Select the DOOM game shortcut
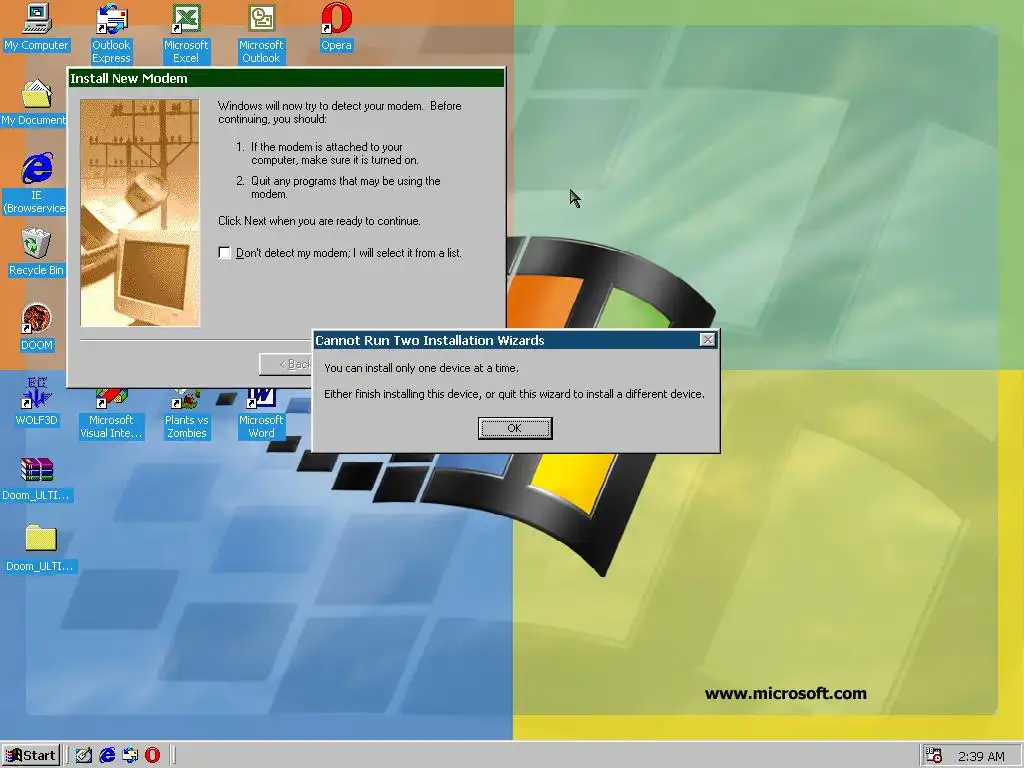 click(37, 327)
